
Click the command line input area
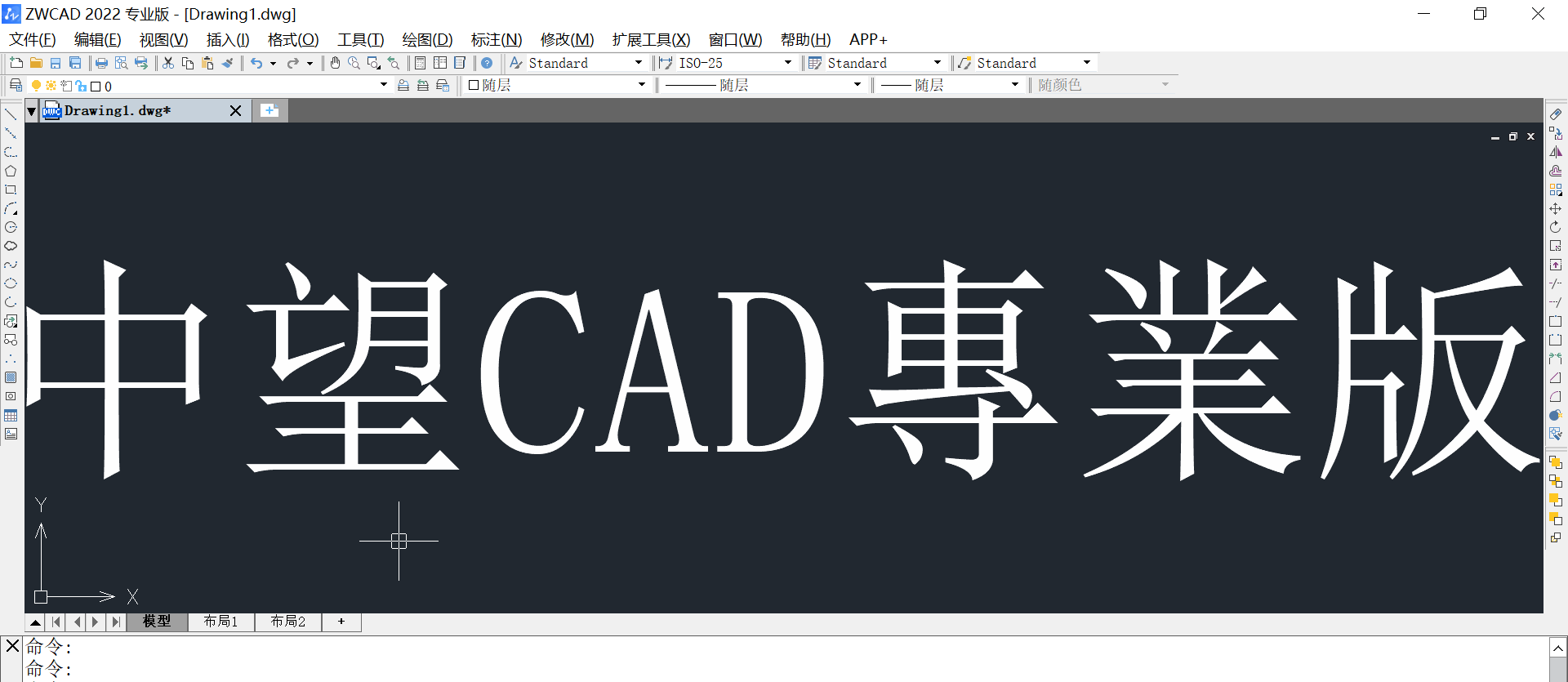786,658
